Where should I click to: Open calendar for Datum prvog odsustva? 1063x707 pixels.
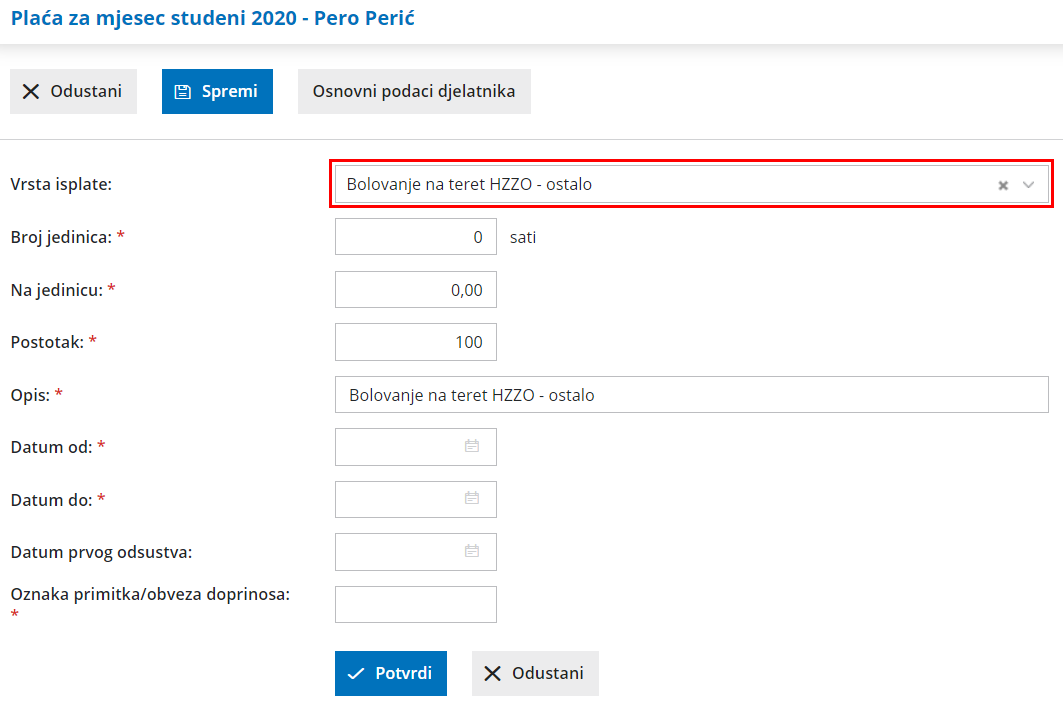click(472, 551)
